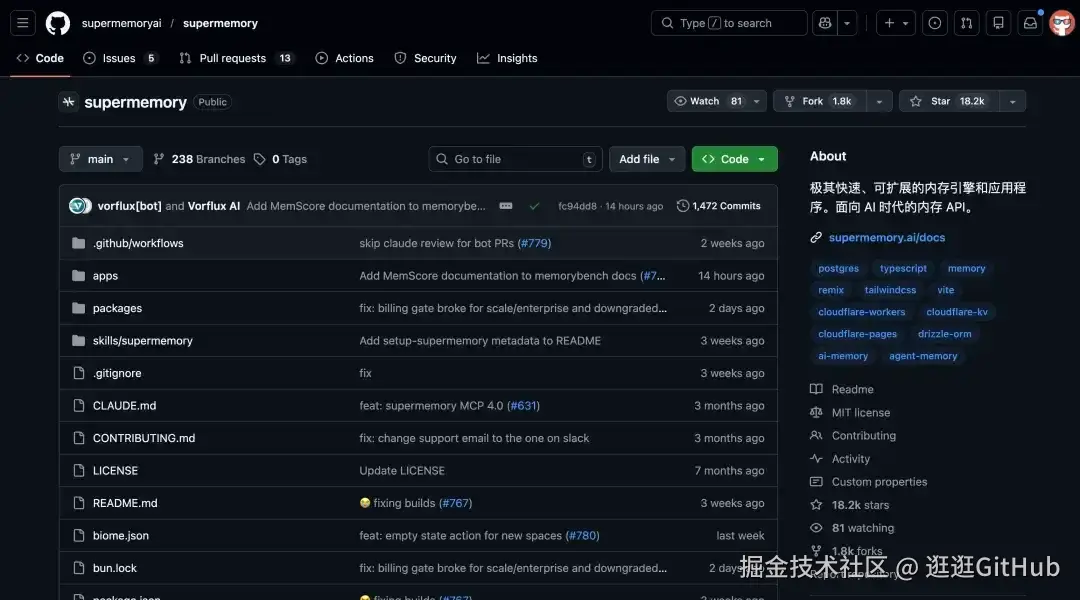The width and height of the screenshot is (1080, 600).
Task: Select the cloudflare-workers topic tag
Action: tap(862, 312)
